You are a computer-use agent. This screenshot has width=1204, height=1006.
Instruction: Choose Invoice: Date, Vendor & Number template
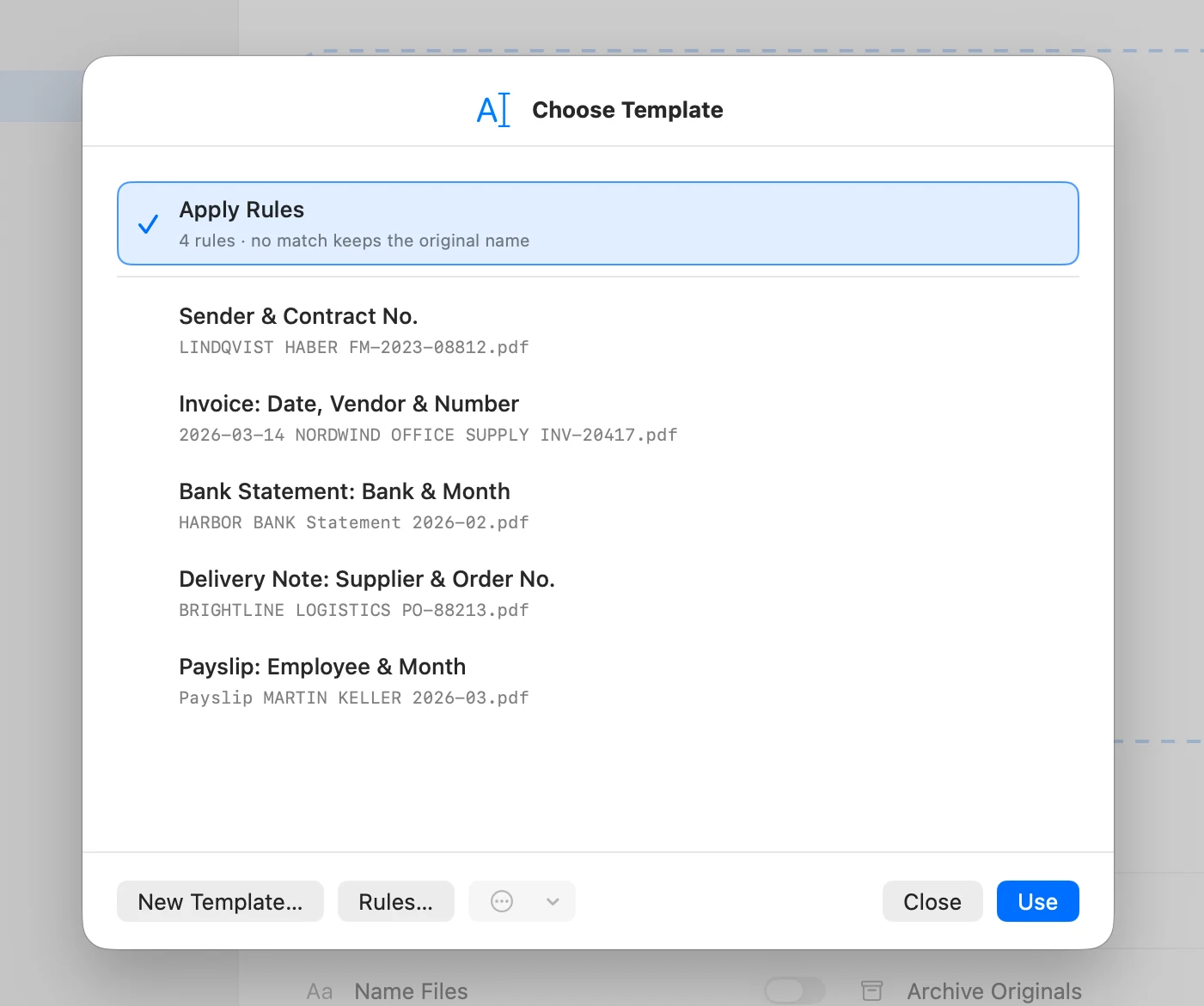click(597, 418)
